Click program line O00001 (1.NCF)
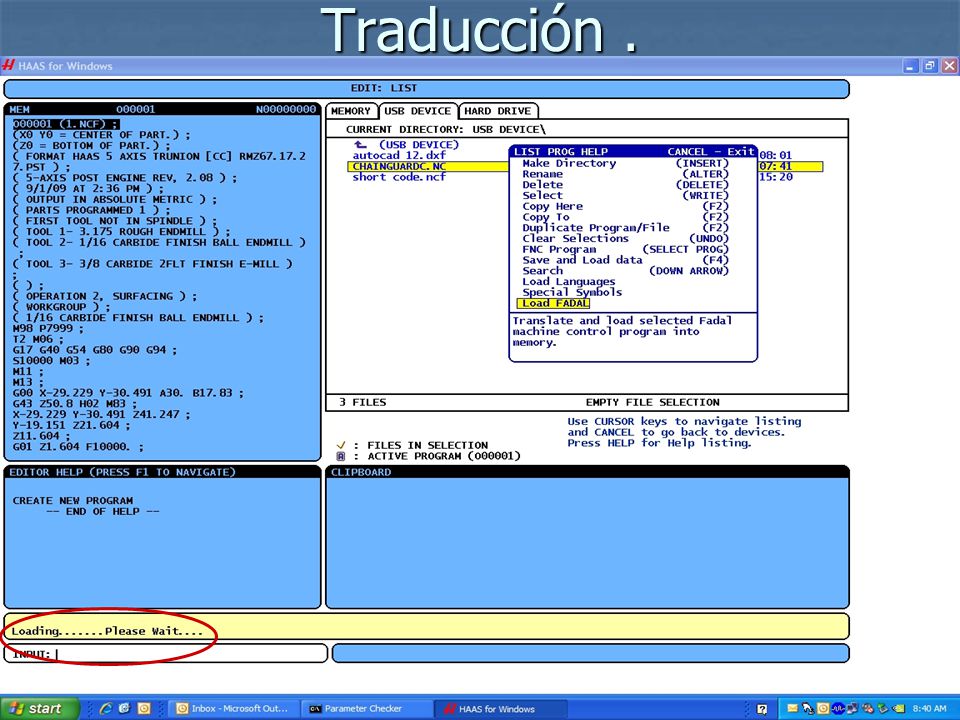960x720 pixels. tap(66, 124)
